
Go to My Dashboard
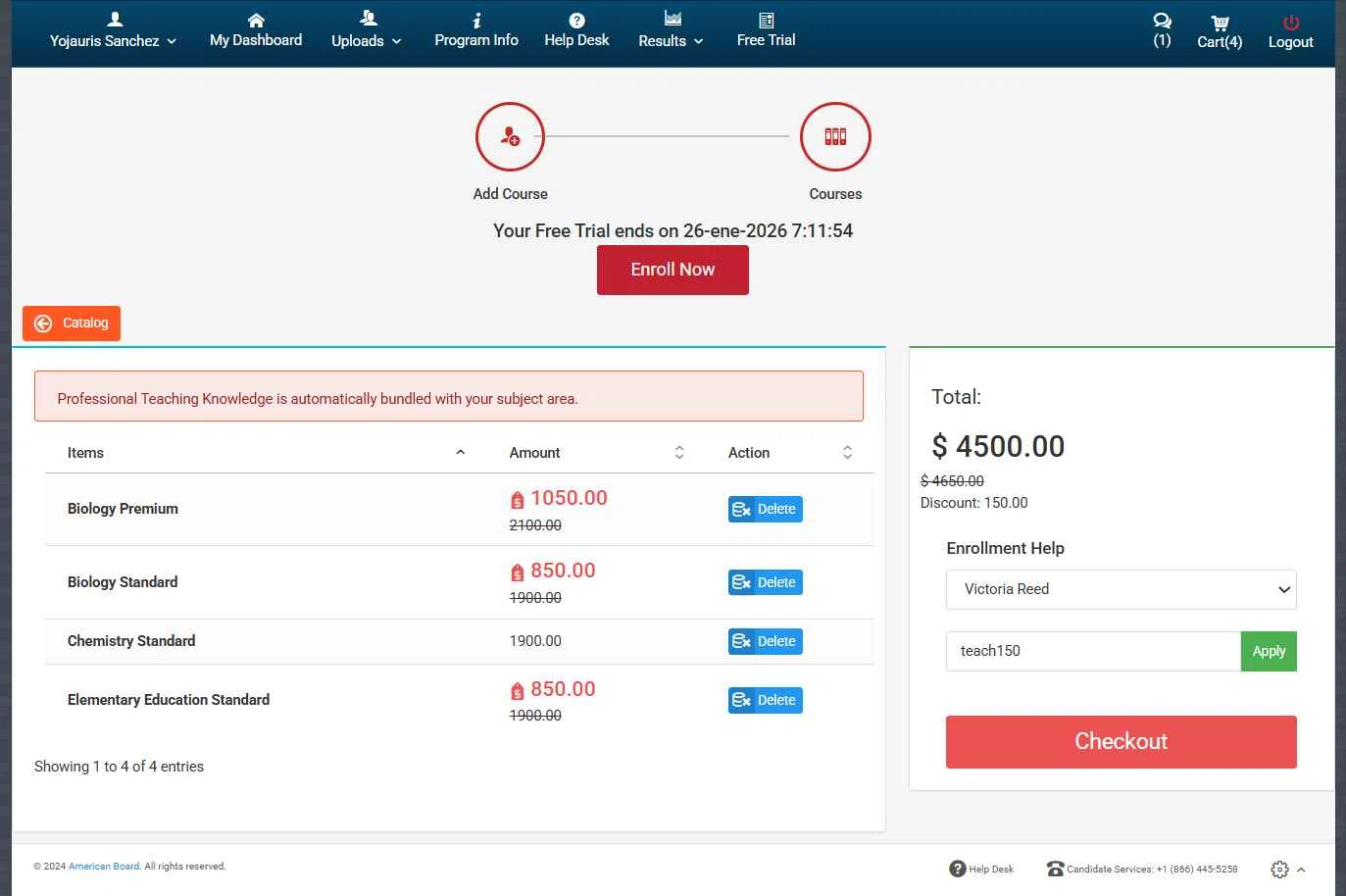click(x=256, y=40)
